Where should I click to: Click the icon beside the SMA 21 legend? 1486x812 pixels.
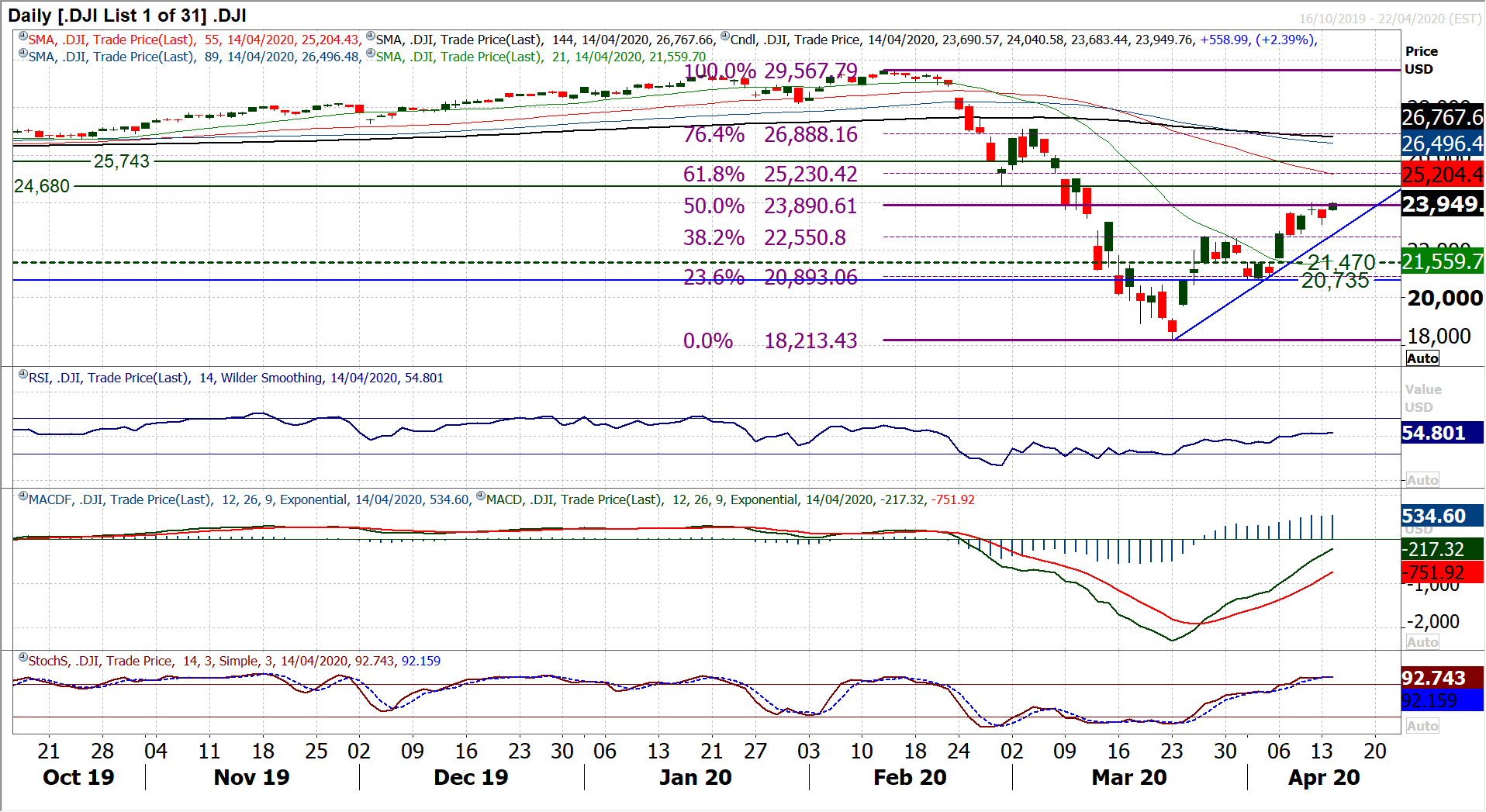[371, 54]
